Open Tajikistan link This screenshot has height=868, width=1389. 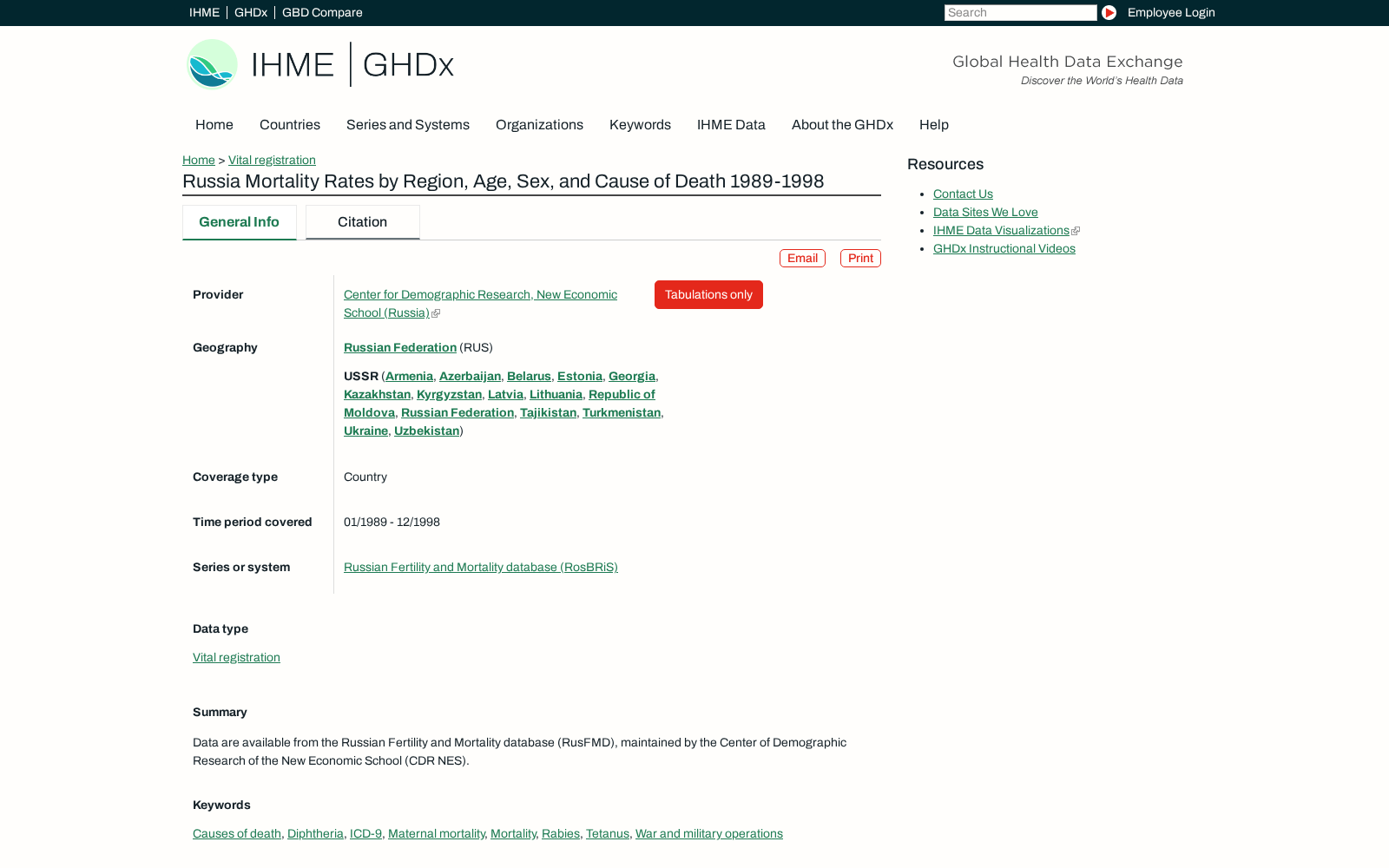[548, 413]
